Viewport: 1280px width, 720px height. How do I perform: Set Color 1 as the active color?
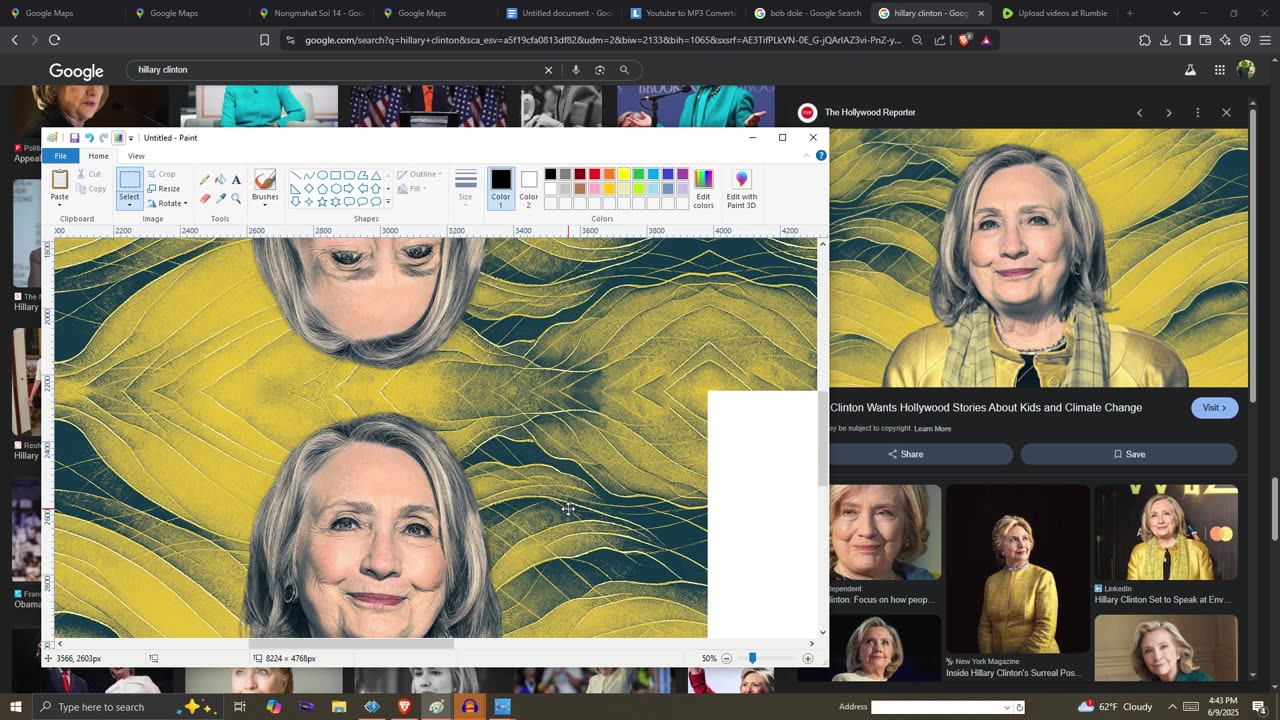(x=501, y=189)
